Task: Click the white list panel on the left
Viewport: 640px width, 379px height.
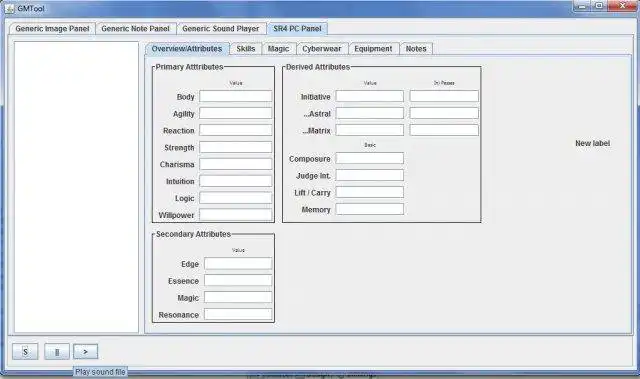Action: click(76, 187)
